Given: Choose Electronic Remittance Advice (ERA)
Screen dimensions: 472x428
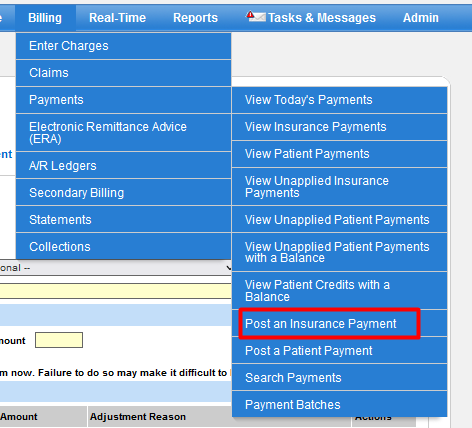Looking at the screenshot, I should click(123, 133).
